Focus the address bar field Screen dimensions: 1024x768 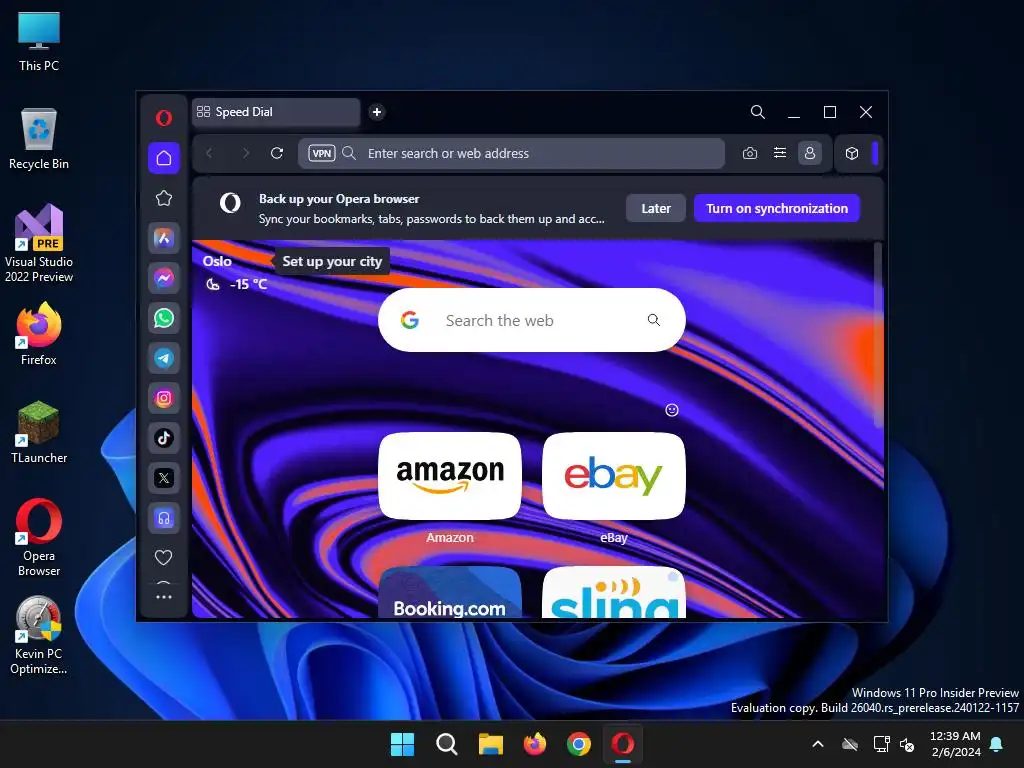click(511, 153)
